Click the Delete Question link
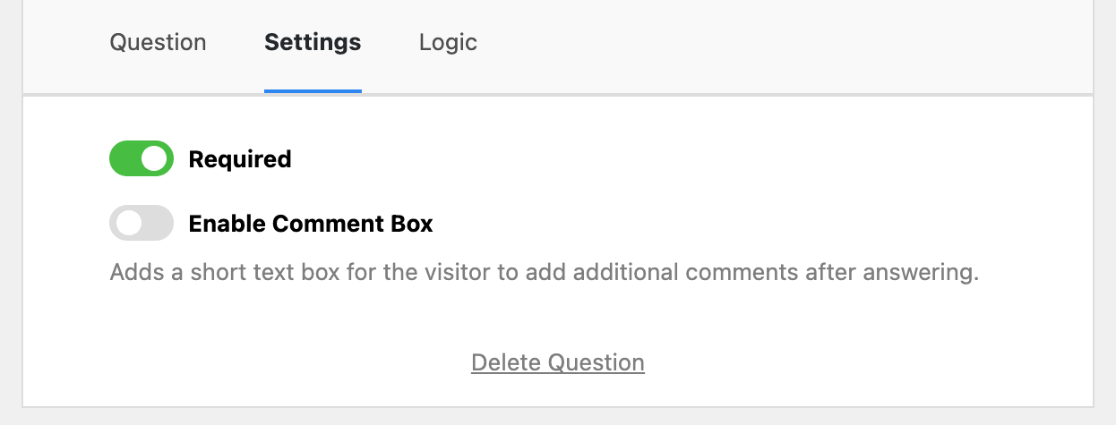Viewport: 1116px width, 425px height. [557, 362]
